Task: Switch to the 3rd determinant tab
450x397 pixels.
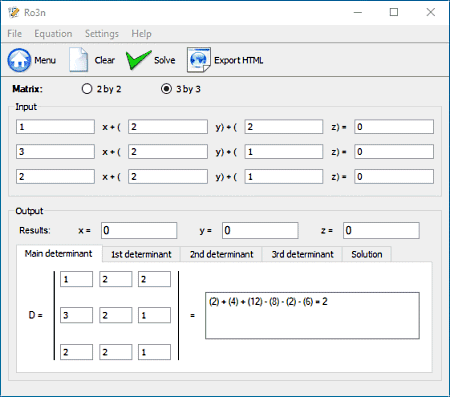Action: click(x=302, y=254)
